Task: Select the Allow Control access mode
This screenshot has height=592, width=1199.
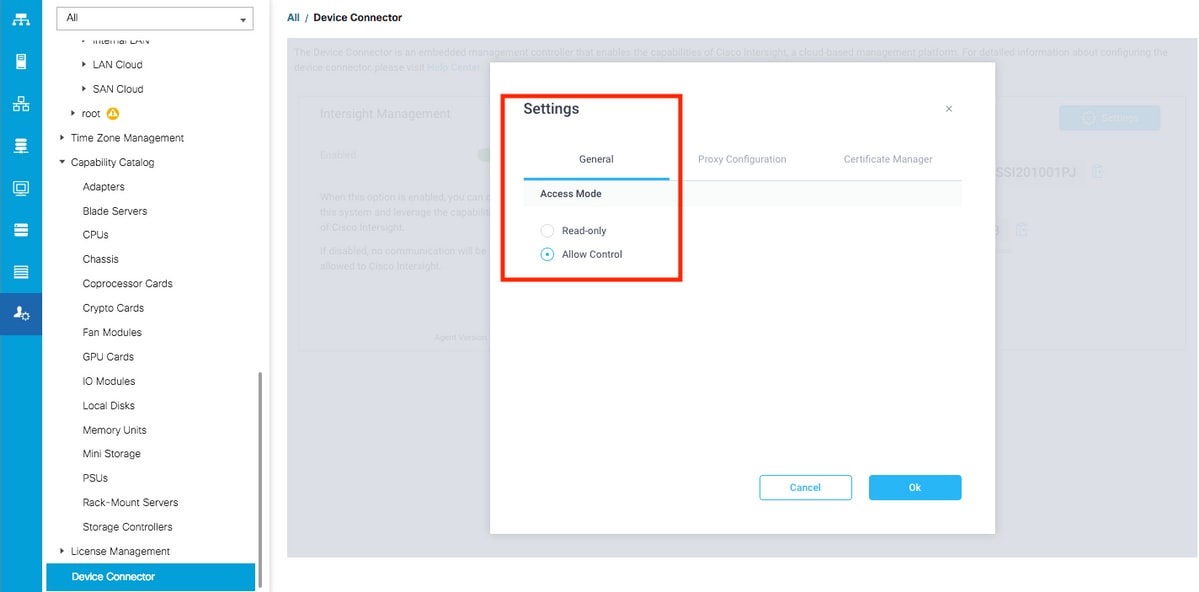Action: click(547, 255)
